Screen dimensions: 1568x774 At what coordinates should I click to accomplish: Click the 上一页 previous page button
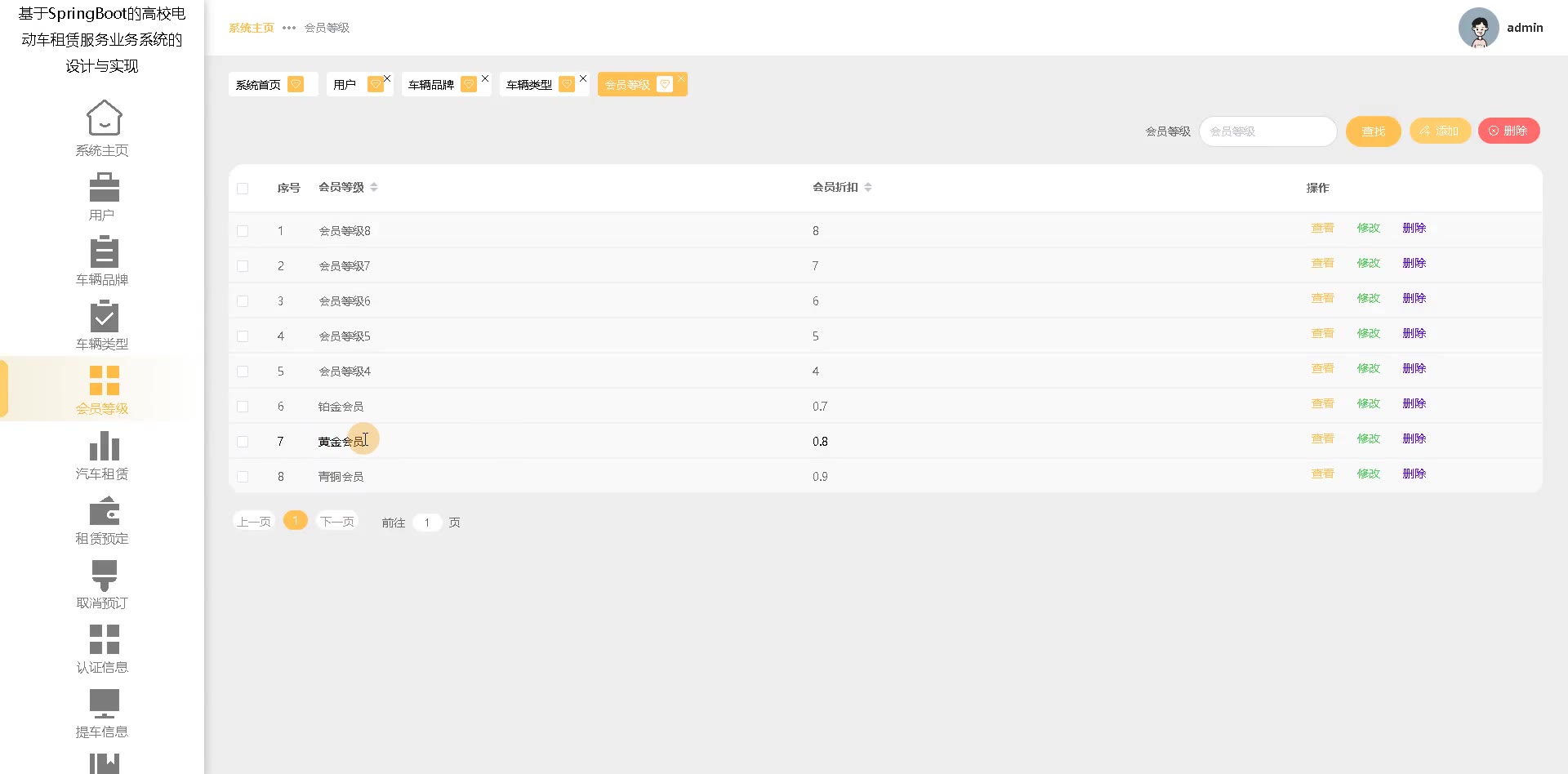point(253,521)
